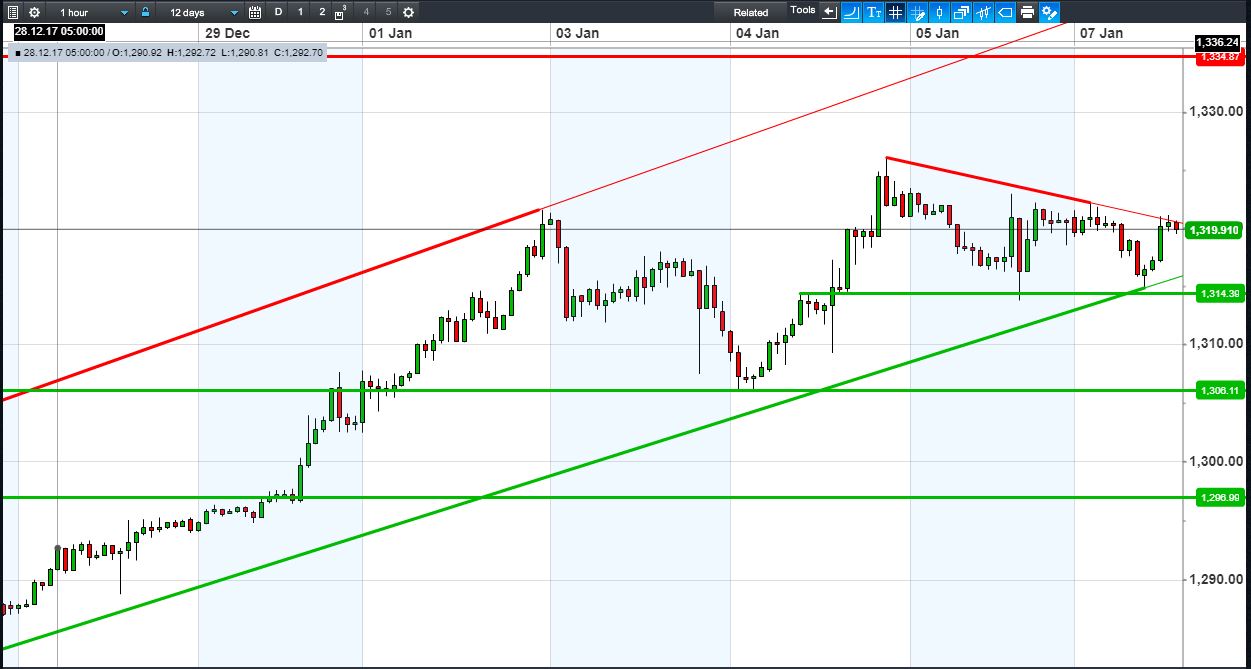Screen dimensions: 1251x669
Task: Select chart layout preset 5
Action: 388,12
